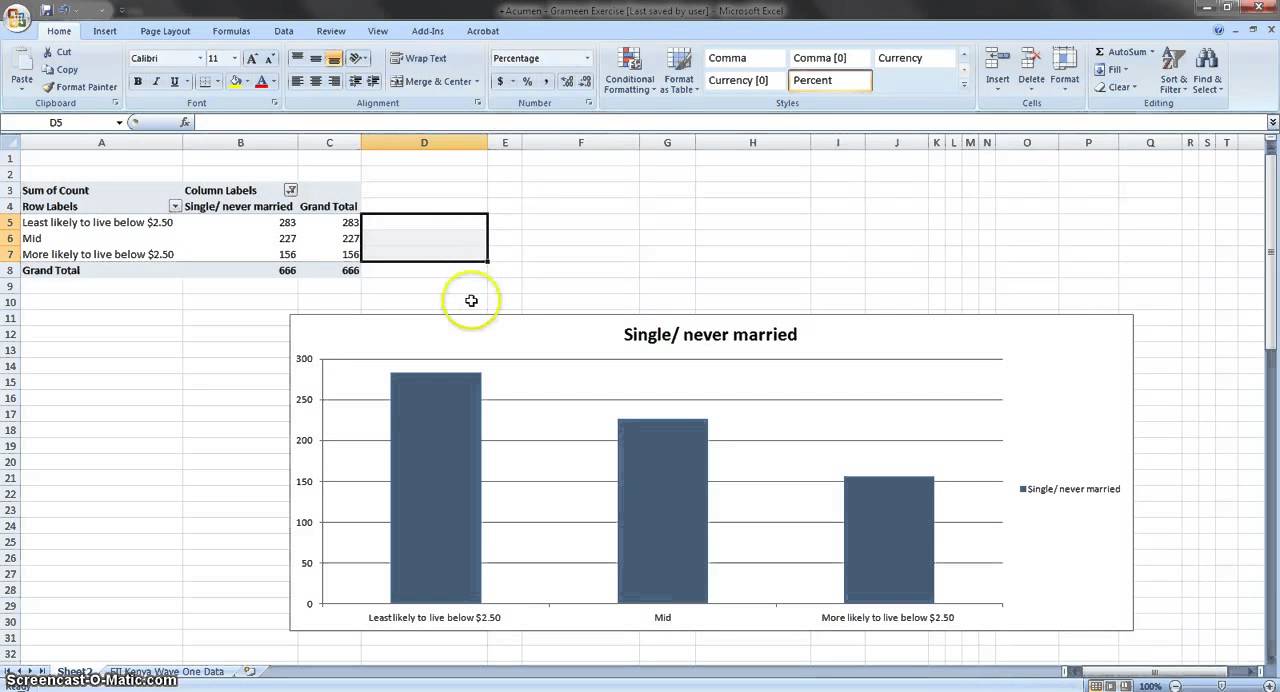Open Conditional Formatting
Screen dimensions: 1280x692
click(x=629, y=71)
